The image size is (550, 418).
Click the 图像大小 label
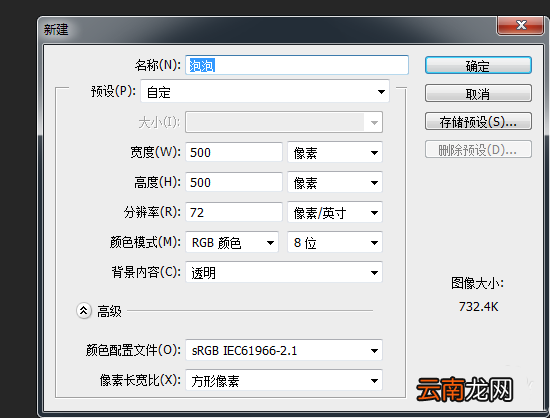click(477, 283)
